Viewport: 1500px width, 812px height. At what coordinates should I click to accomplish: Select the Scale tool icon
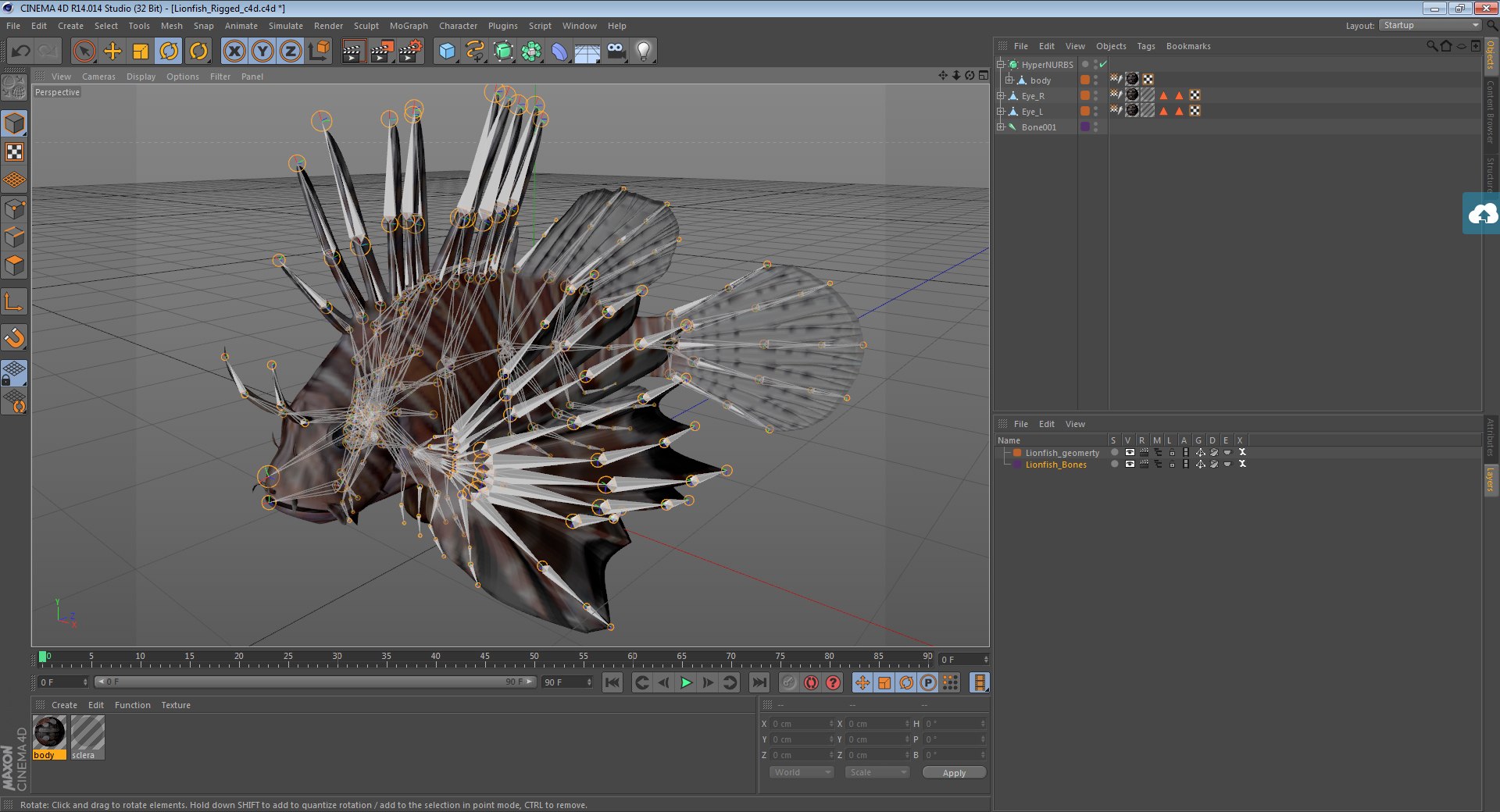coord(141,52)
